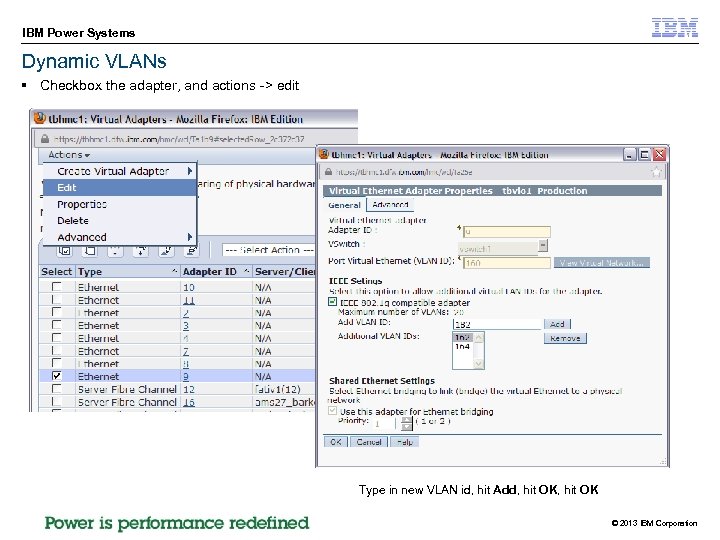The width and height of the screenshot is (720, 540).
Task: Check the Server Fibre Channel 16 row checkbox
Action: (x=56, y=402)
